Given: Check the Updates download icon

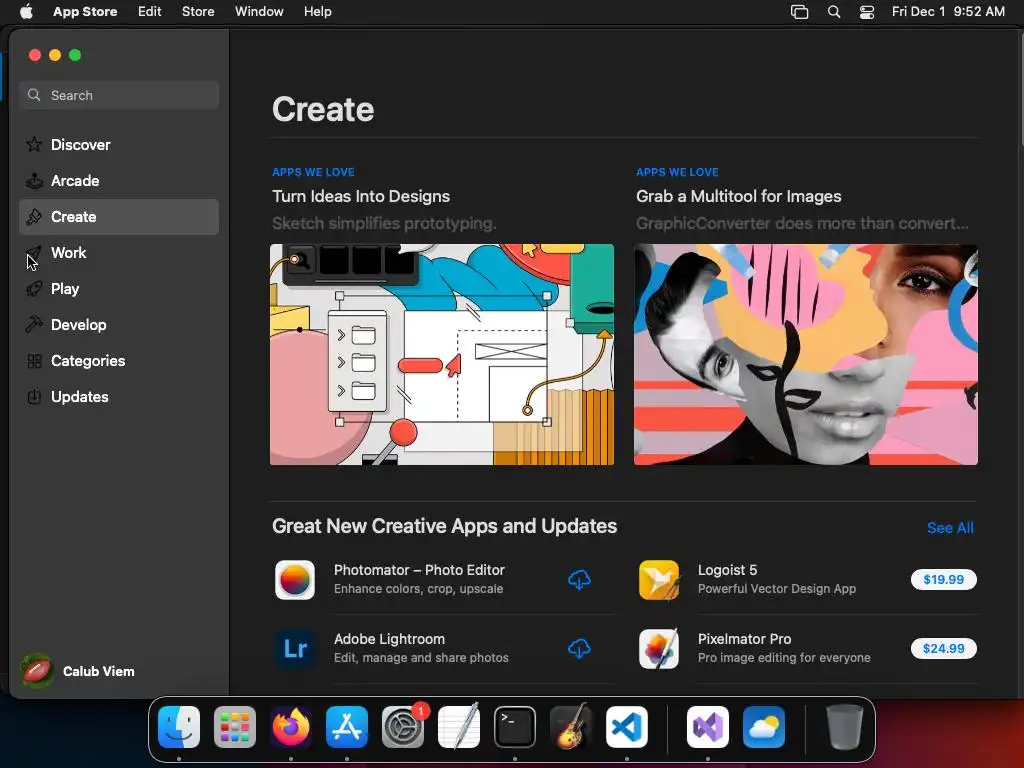Looking at the screenshot, I should click(34, 396).
